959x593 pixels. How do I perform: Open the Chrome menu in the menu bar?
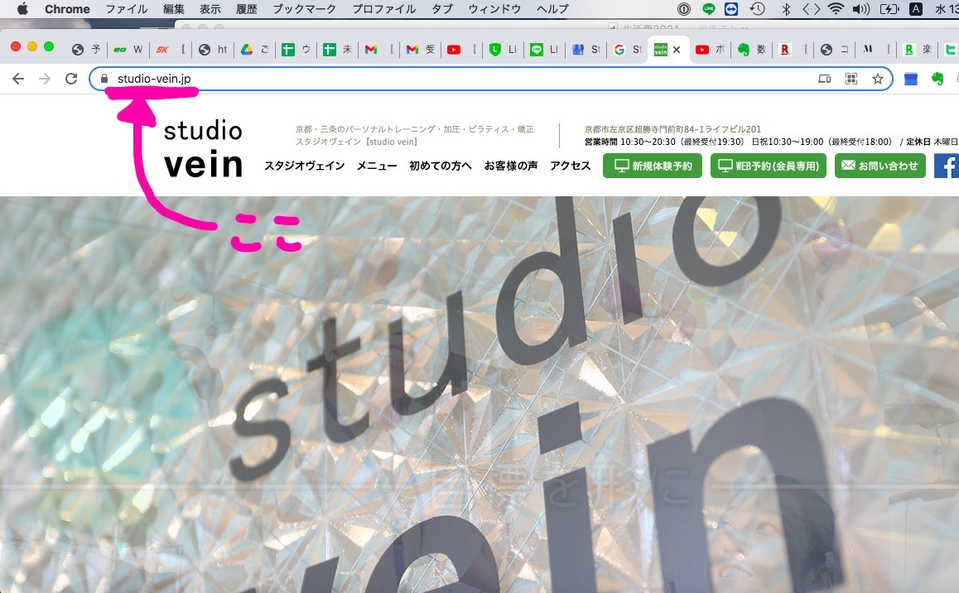(x=67, y=9)
